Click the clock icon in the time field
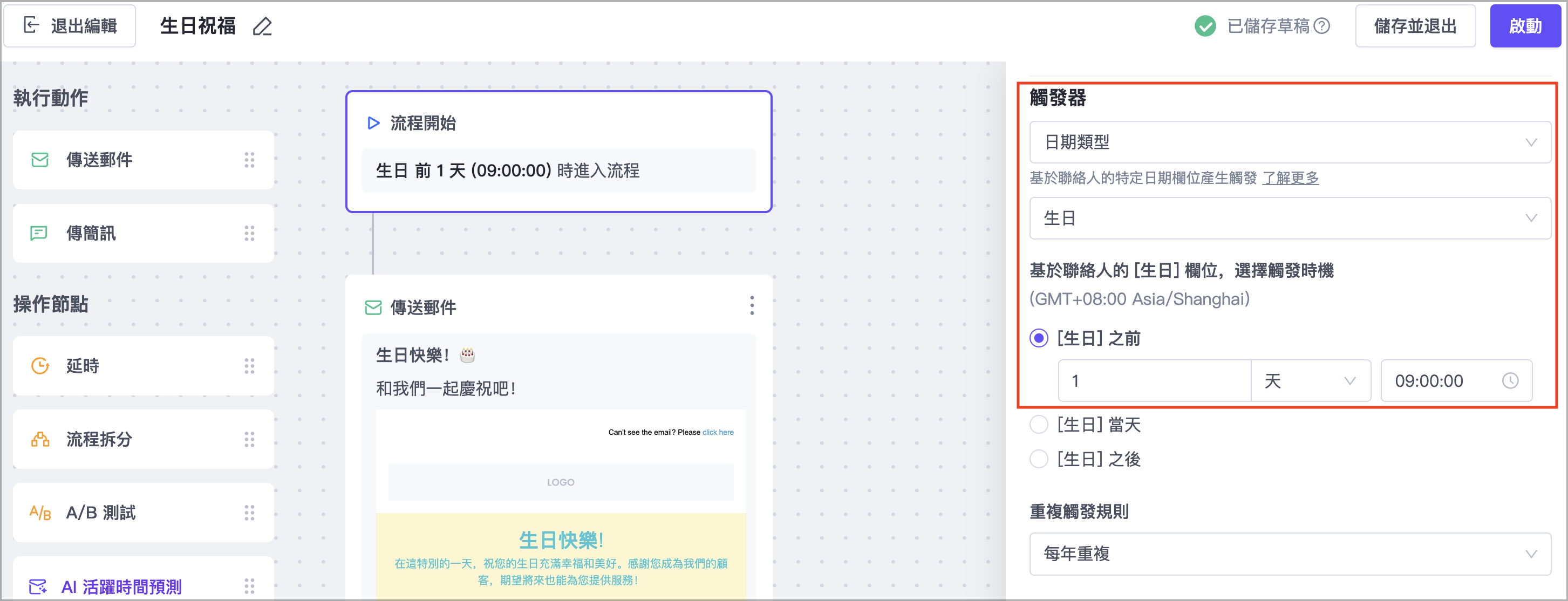 (x=1510, y=381)
